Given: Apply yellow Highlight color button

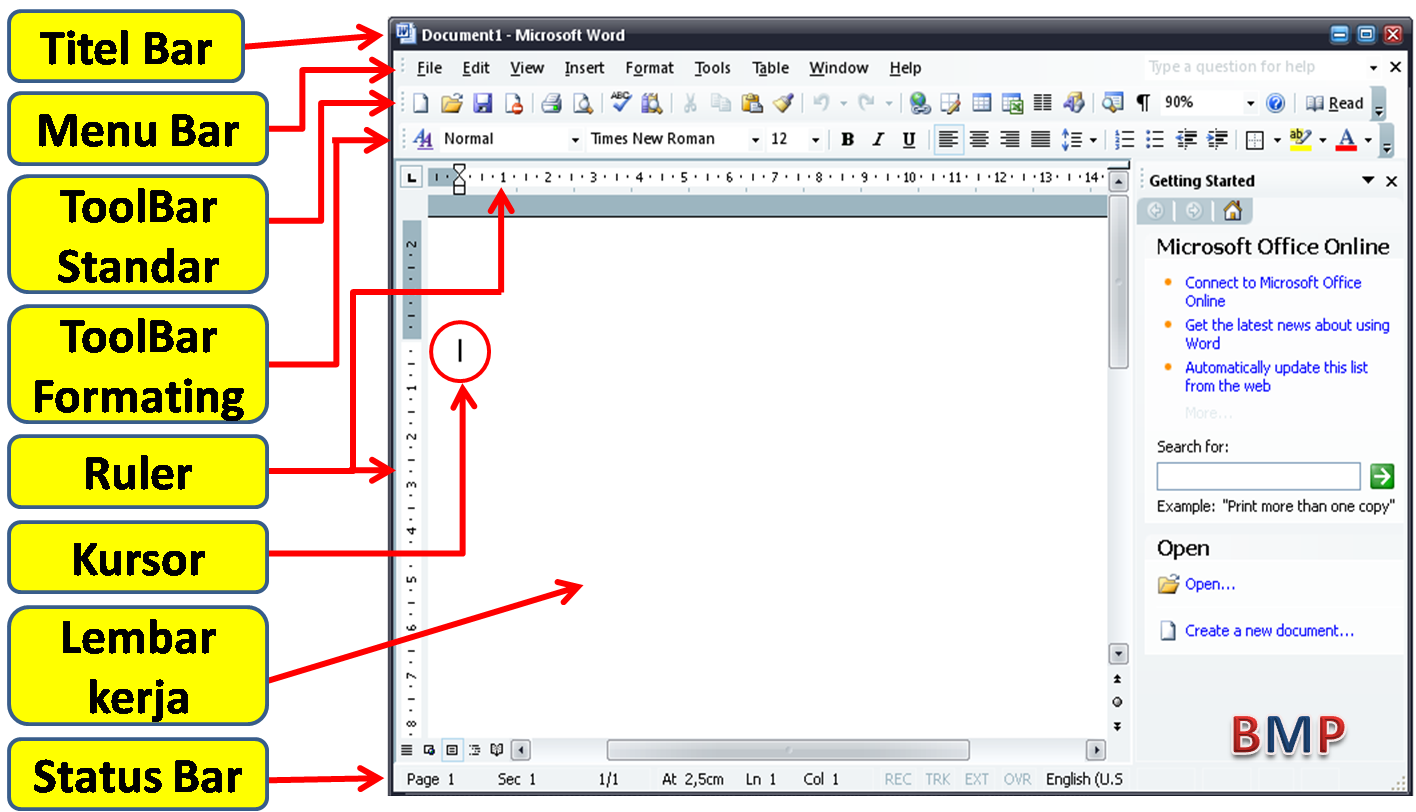Looking at the screenshot, I should [1300, 139].
